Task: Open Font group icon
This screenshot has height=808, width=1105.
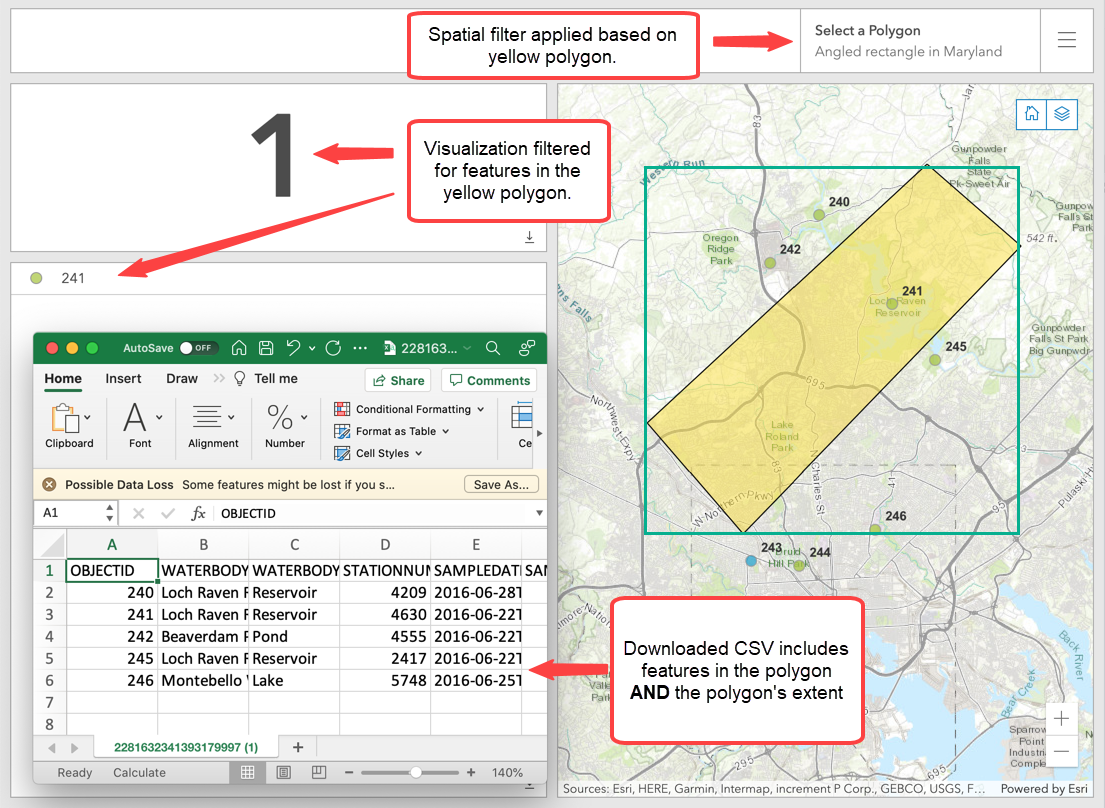Action: pyautogui.click(x=135, y=417)
